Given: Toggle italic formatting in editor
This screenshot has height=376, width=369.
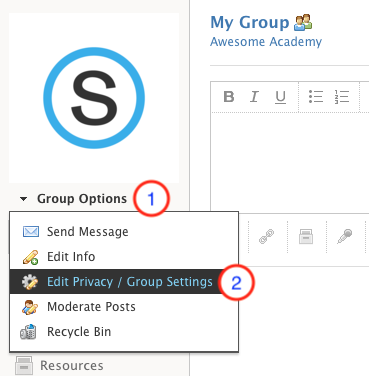Looking at the screenshot, I should (x=254, y=97).
